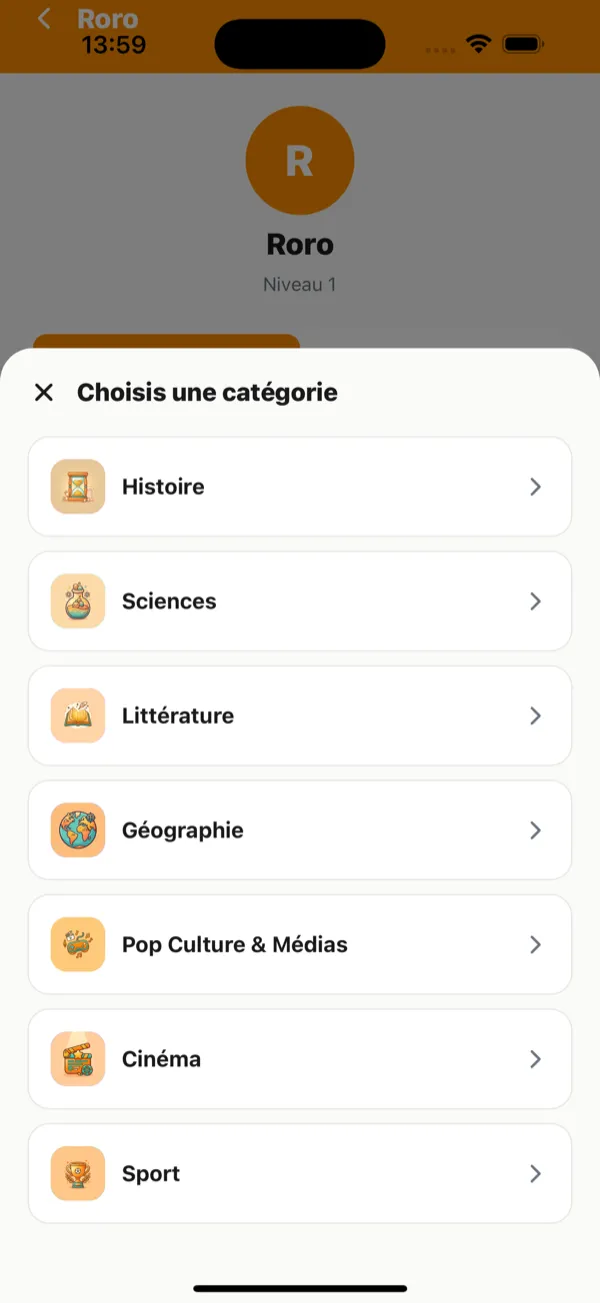
Task: Close the category chooser with X
Action: (44, 392)
